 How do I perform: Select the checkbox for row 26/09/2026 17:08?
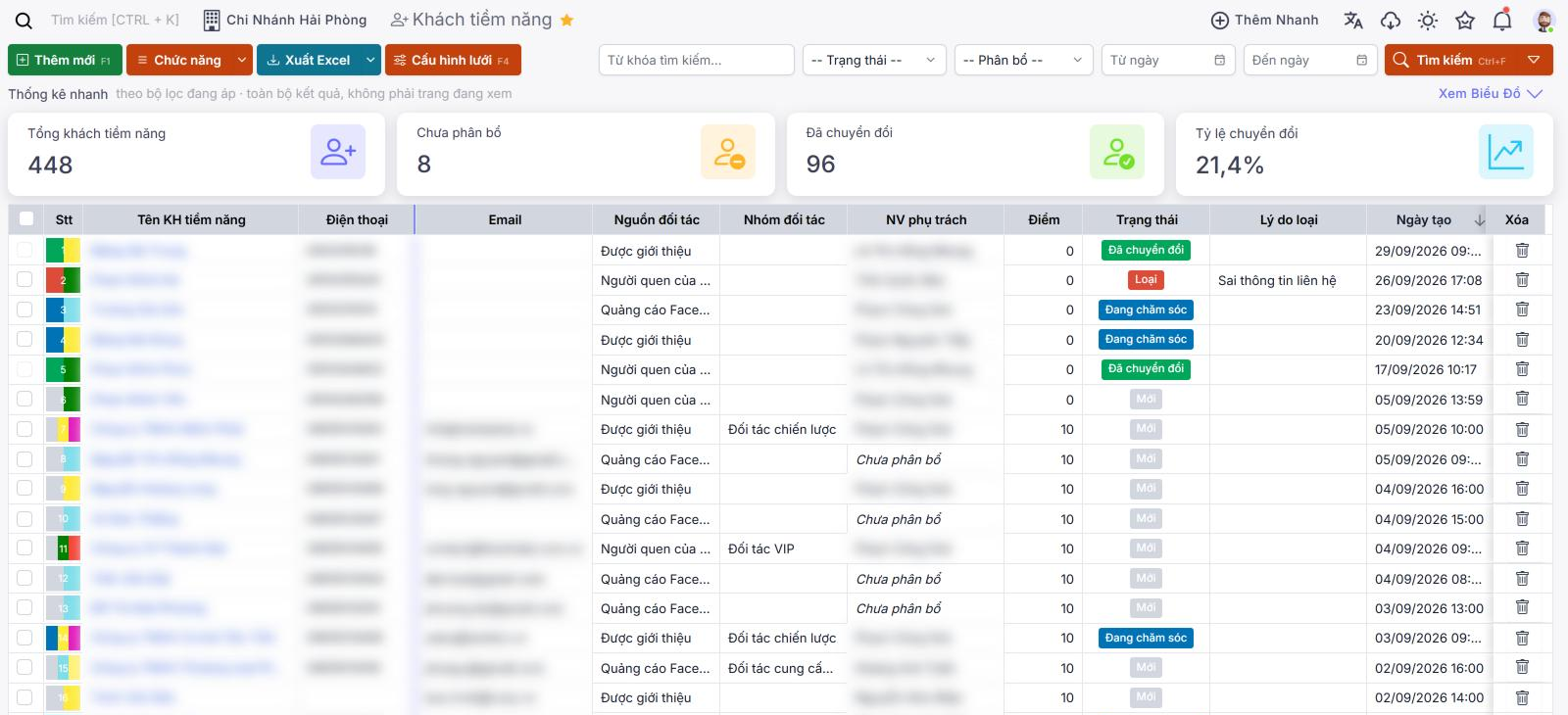[24, 280]
